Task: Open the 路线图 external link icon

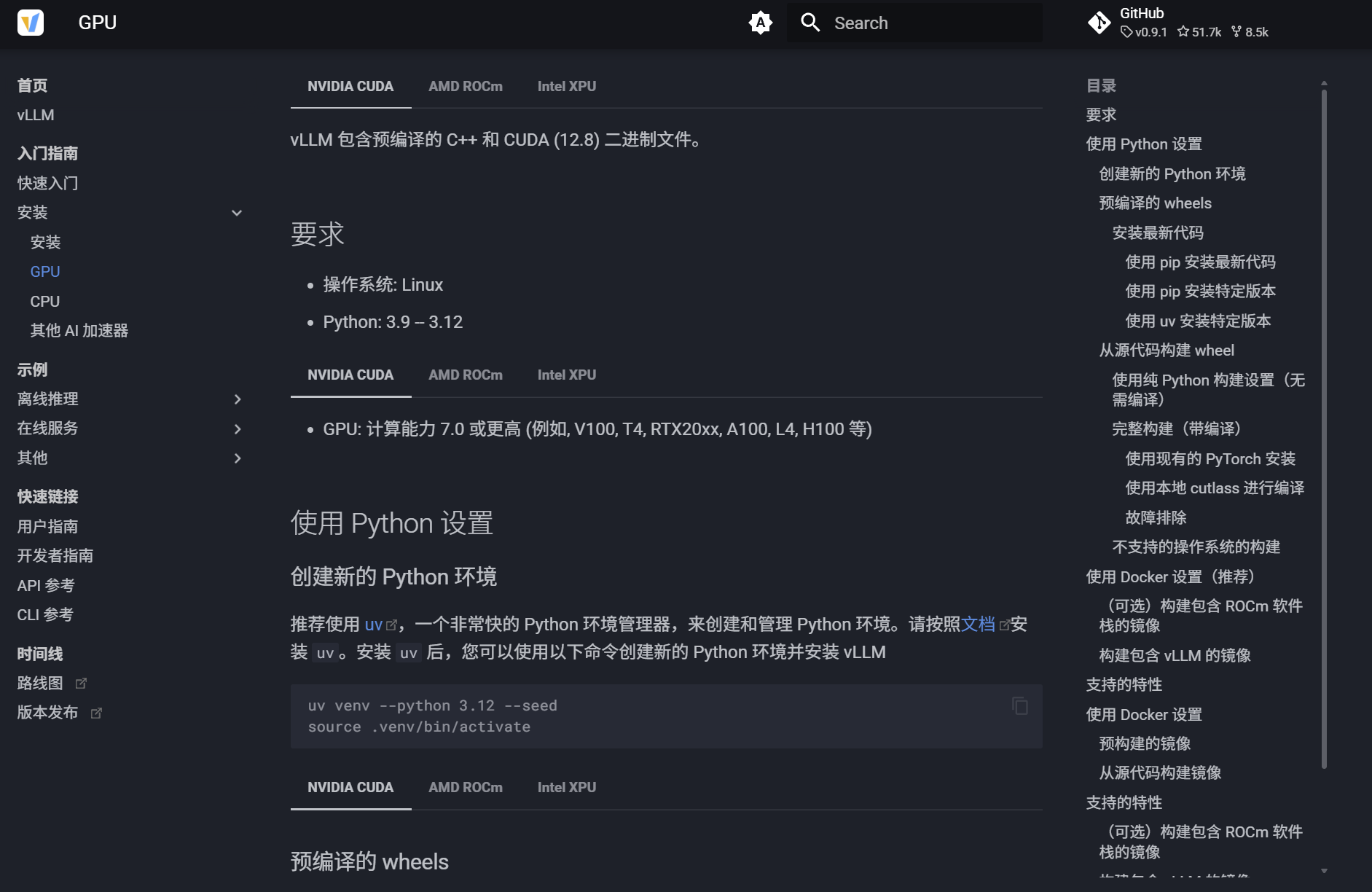Action: click(82, 683)
